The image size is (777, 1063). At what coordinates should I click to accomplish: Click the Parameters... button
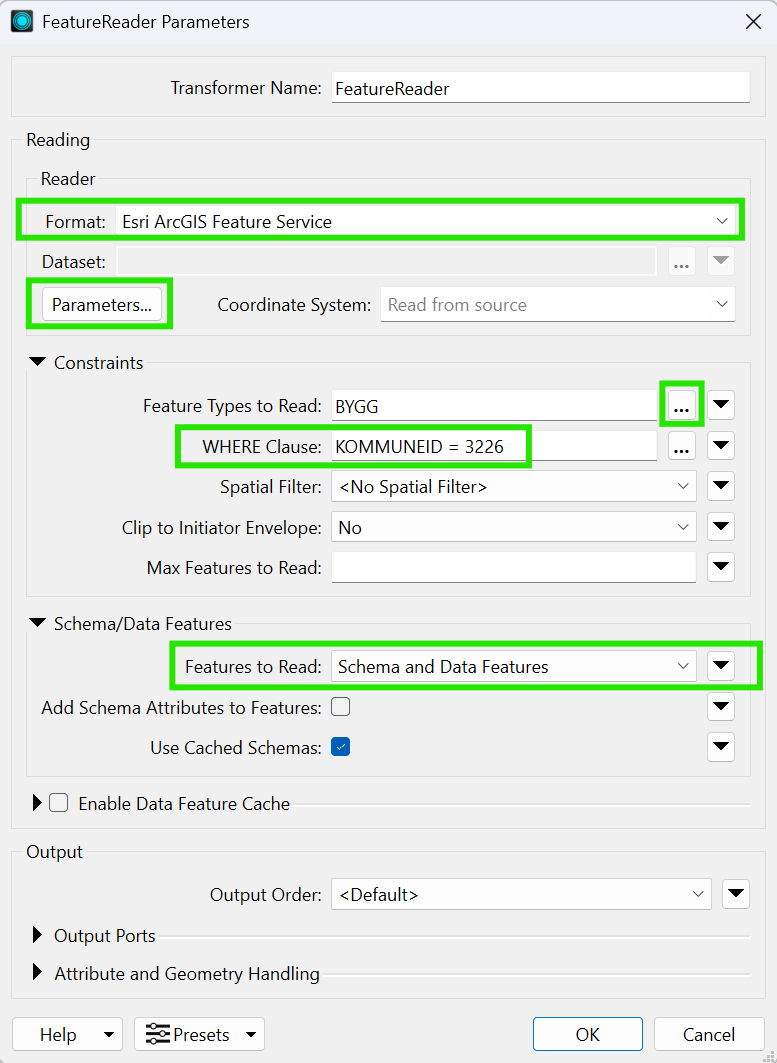pos(102,304)
